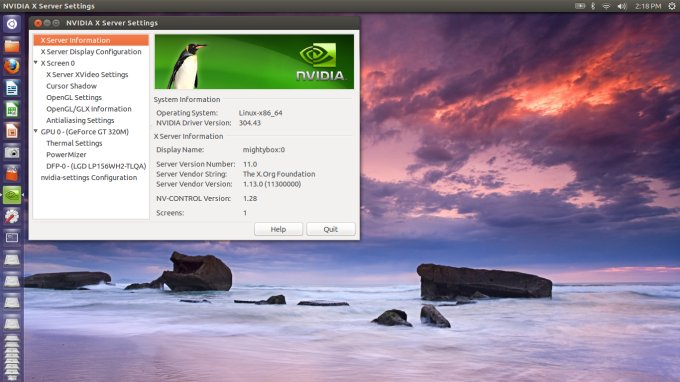680x382 pixels.
Task: Open the Cursor Shadow page
Action: point(72,86)
